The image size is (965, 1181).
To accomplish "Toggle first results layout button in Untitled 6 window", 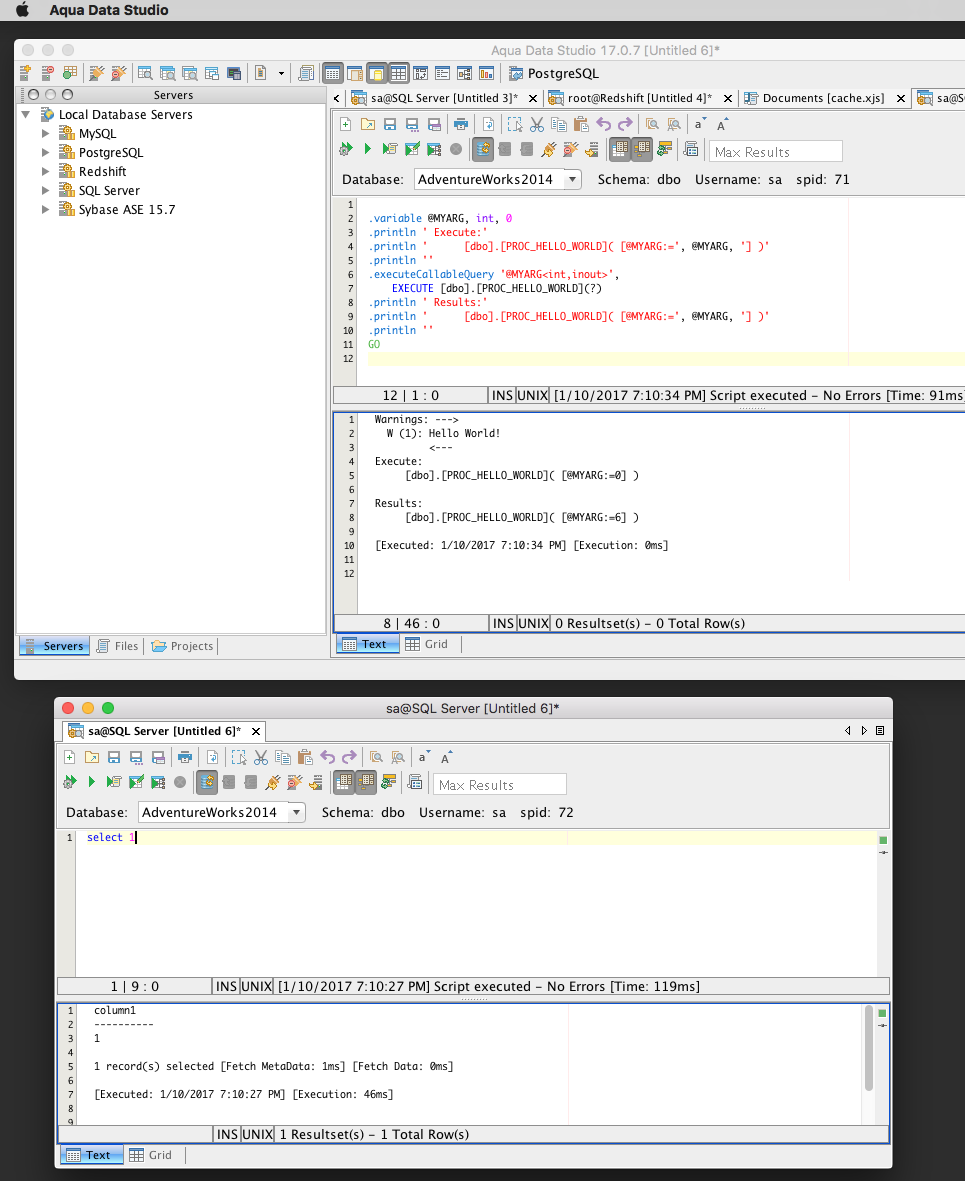I will [344, 782].
